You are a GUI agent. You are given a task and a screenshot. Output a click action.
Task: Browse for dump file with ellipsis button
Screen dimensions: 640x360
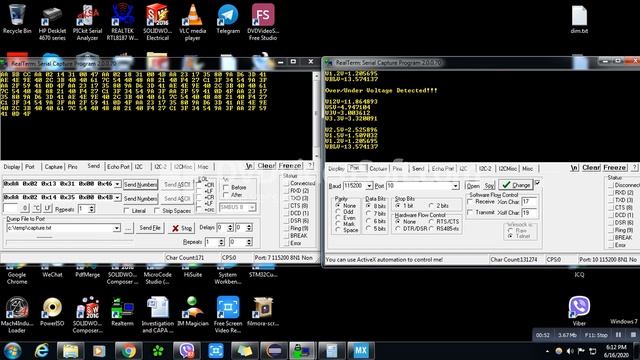[x=128, y=228]
